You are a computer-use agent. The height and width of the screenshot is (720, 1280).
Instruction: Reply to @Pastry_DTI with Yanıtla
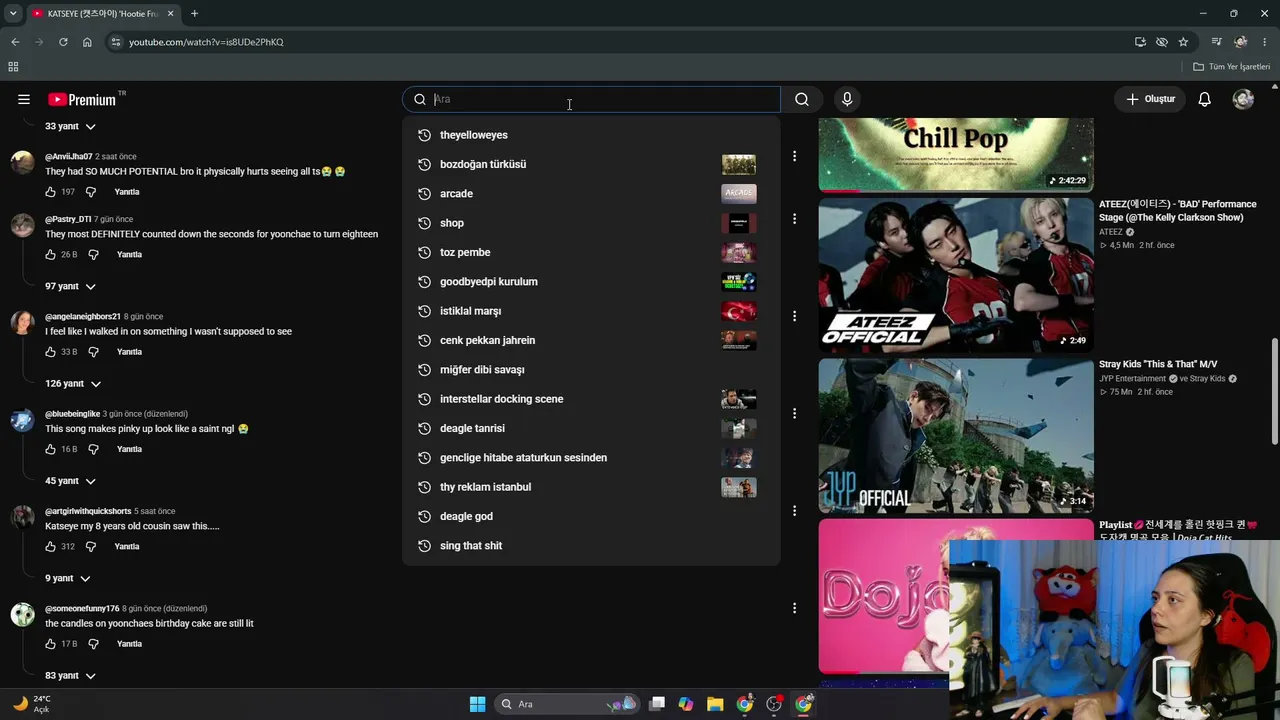(129, 255)
